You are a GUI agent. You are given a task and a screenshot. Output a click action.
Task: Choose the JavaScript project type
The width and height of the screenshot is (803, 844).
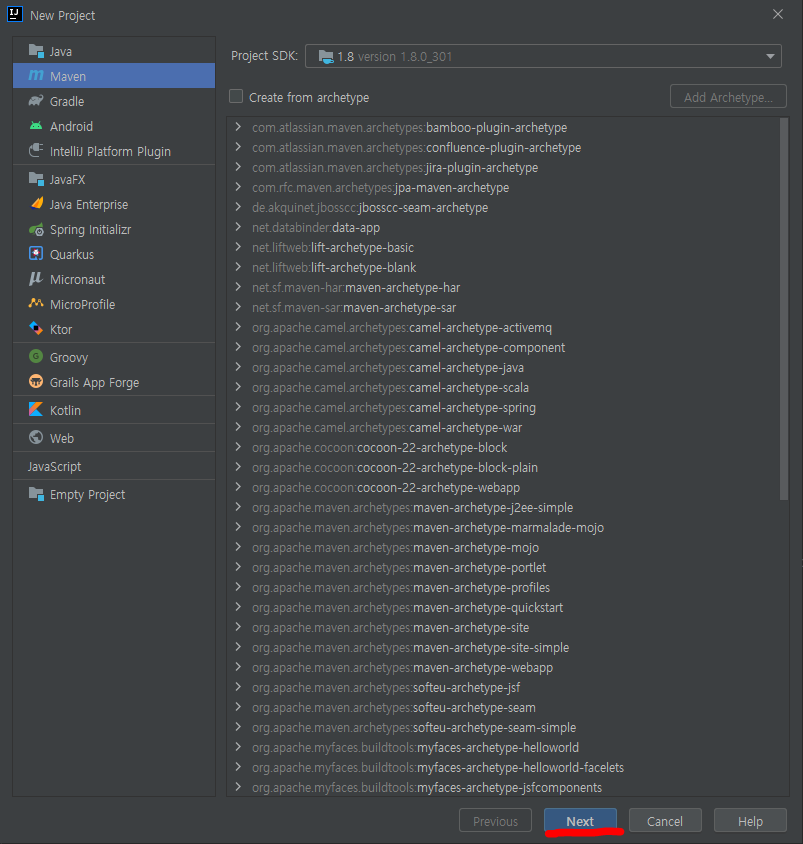(114, 467)
